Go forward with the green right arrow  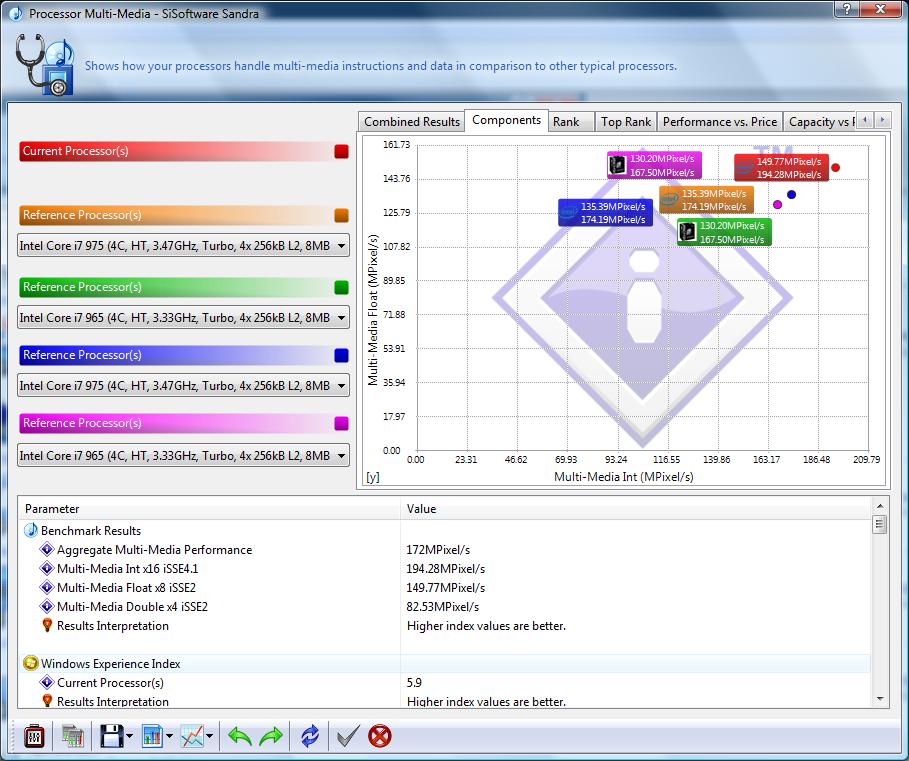coord(271,737)
